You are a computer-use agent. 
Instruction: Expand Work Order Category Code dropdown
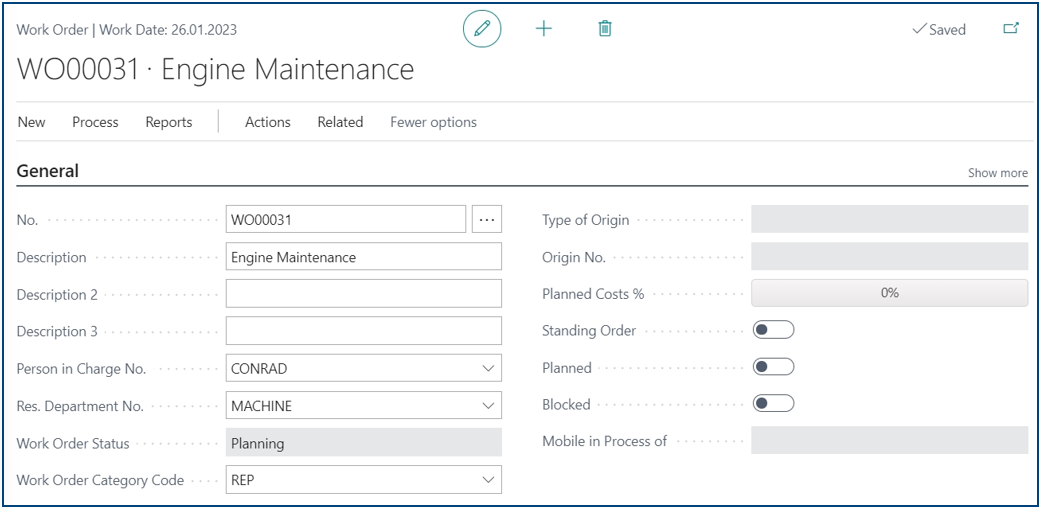488,480
